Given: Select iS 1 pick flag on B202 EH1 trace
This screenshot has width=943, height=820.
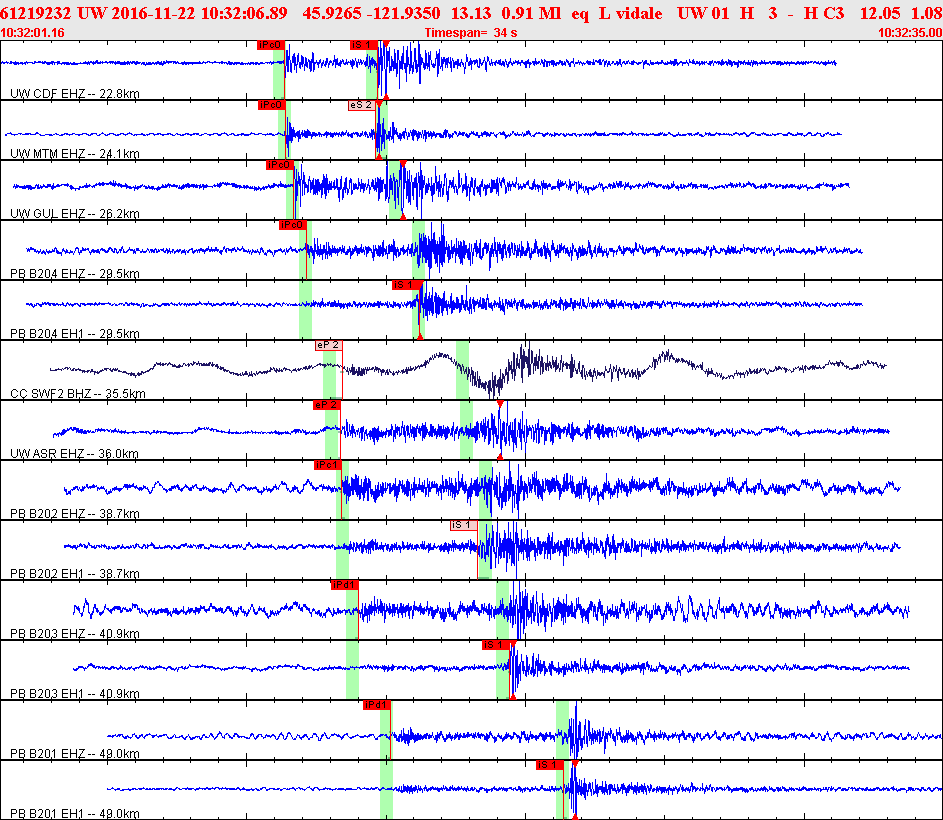Looking at the screenshot, I should pyautogui.click(x=464, y=525).
